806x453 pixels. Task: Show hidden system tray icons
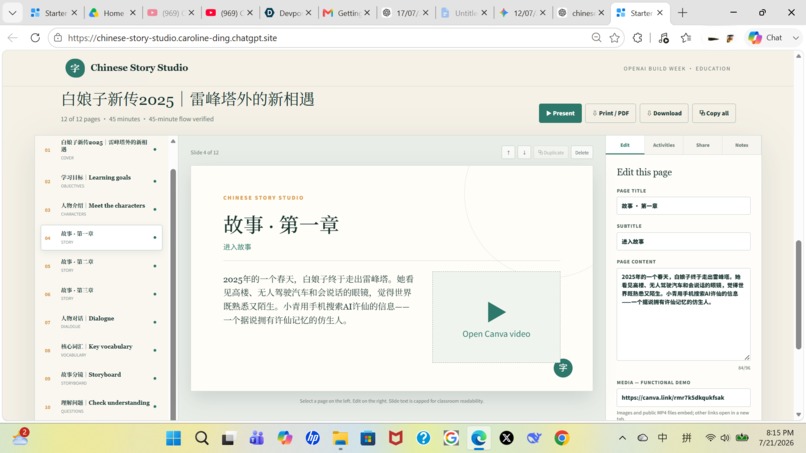pyautogui.click(x=622, y=438)
